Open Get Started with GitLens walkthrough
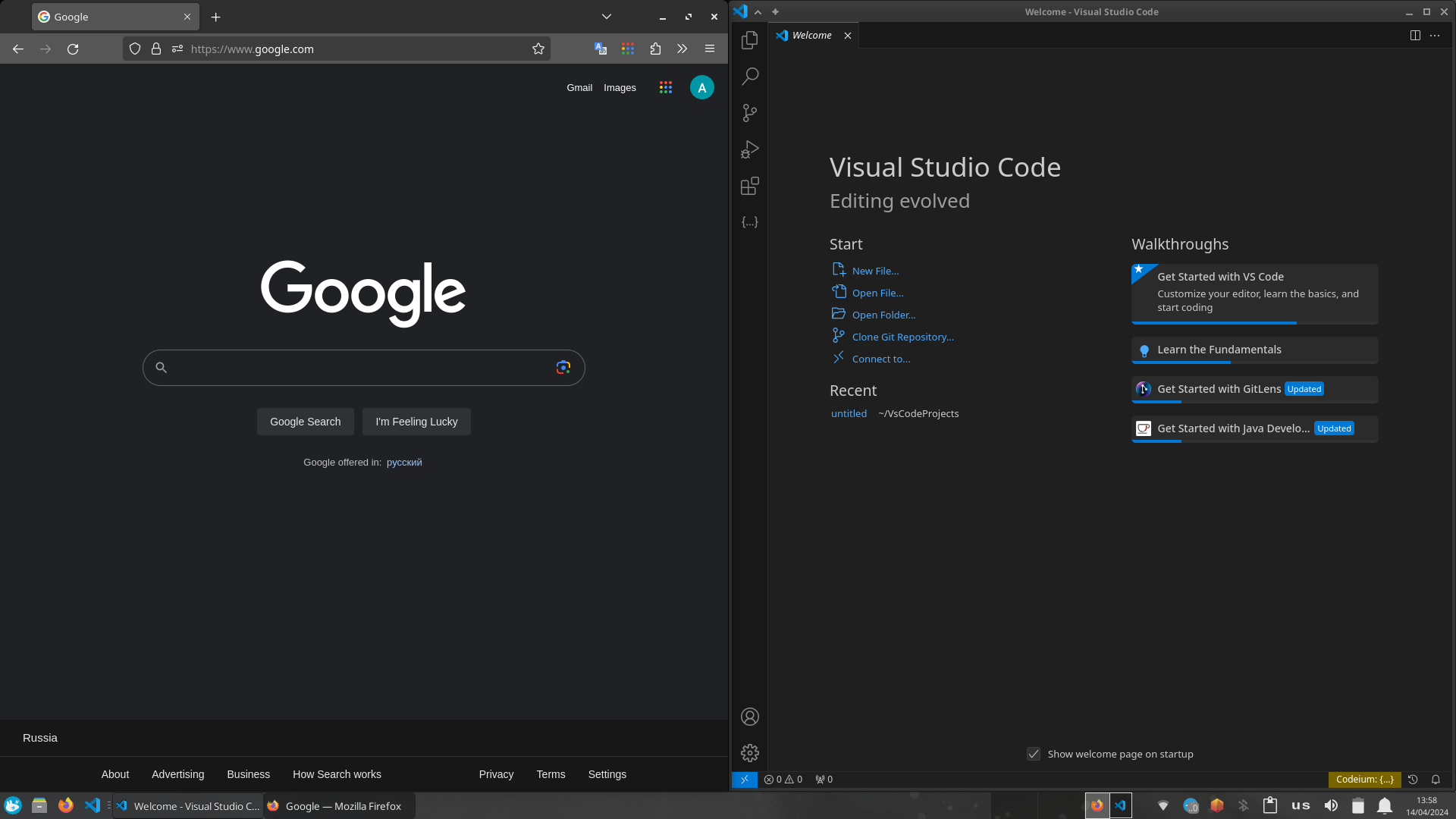1456x819 pixels. (x=1254, y=389)
